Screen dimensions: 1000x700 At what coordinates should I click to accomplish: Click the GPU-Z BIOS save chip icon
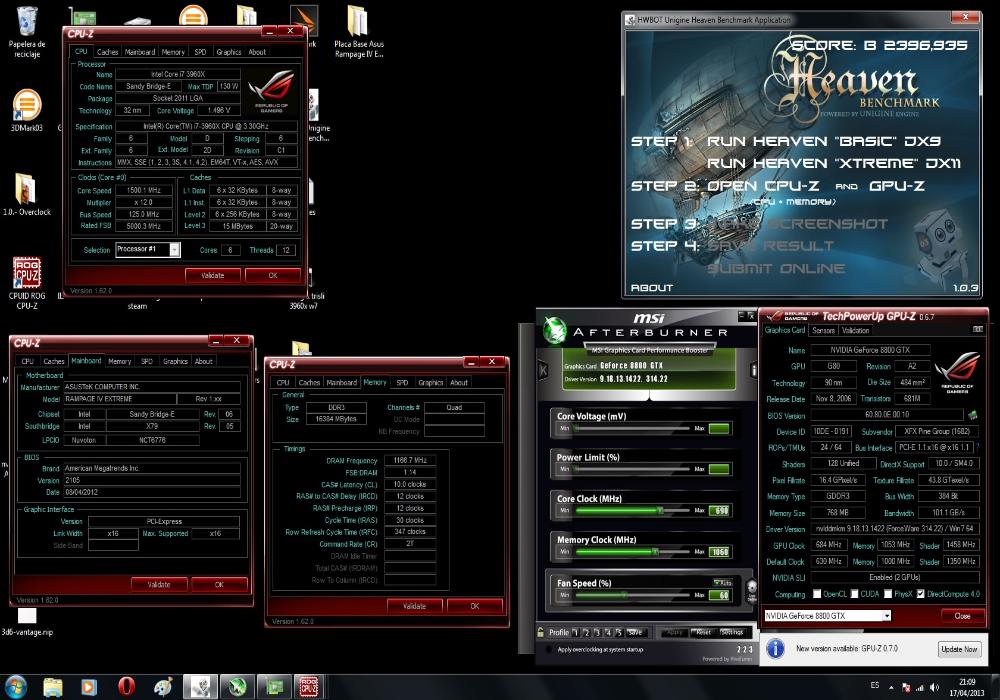[973, 416]
